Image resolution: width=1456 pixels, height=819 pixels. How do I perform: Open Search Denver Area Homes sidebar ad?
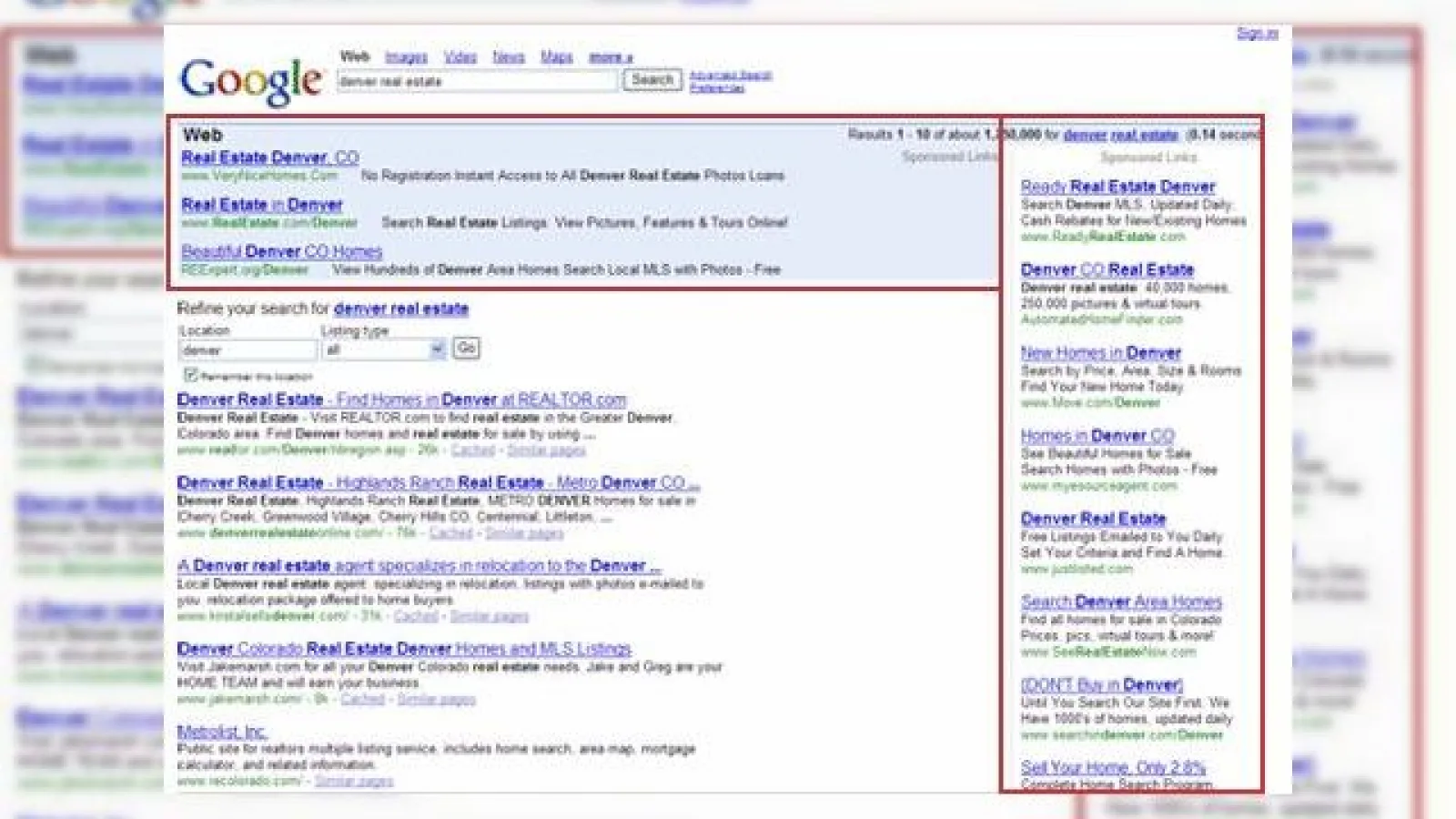pos(1122,602)
